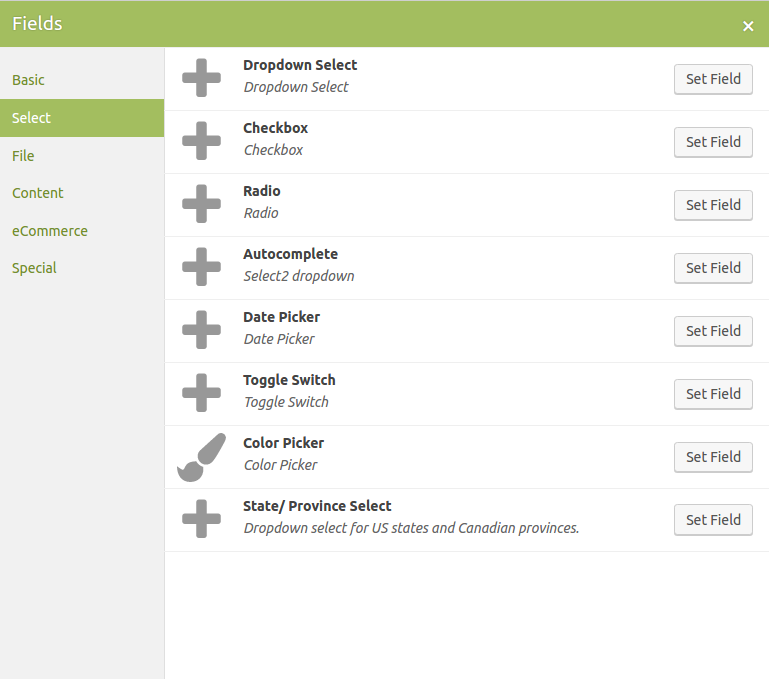Click the plus icon next to Toggle Switch
The height and width of the screenshot is (679, 769).
click(x=201, y=393)
